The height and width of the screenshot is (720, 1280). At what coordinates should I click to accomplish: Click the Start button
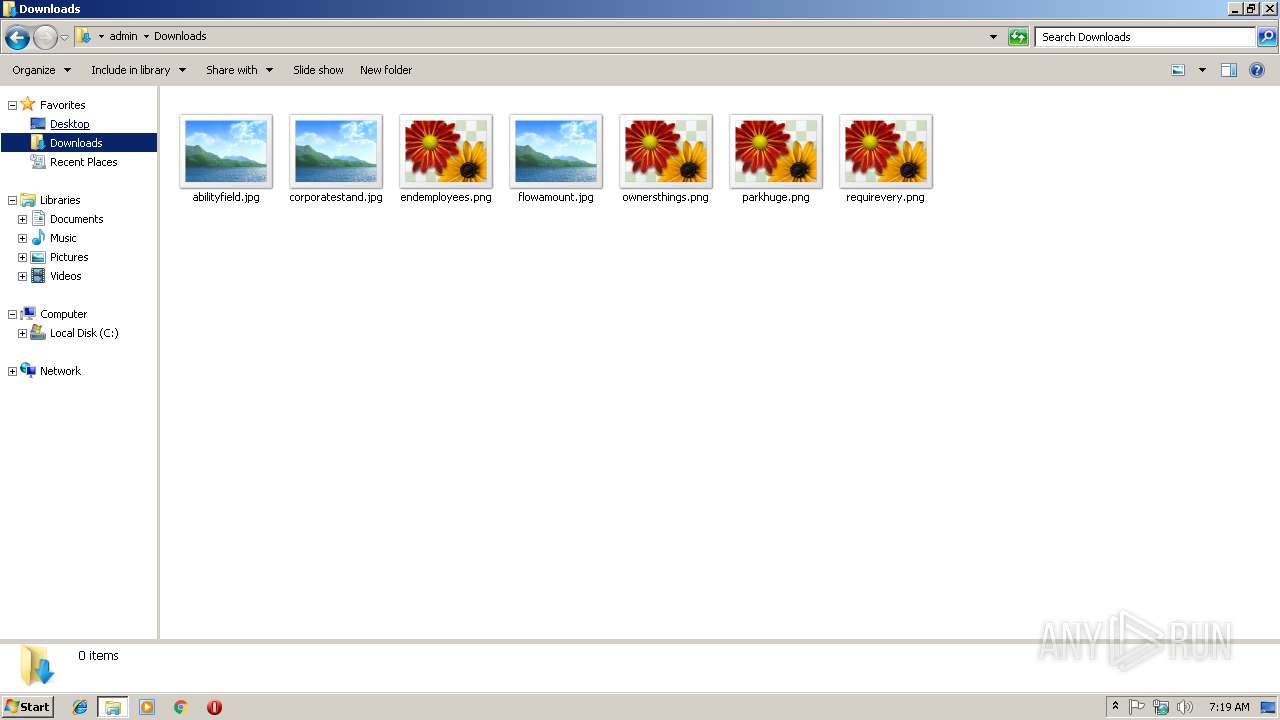click(28, 707)
